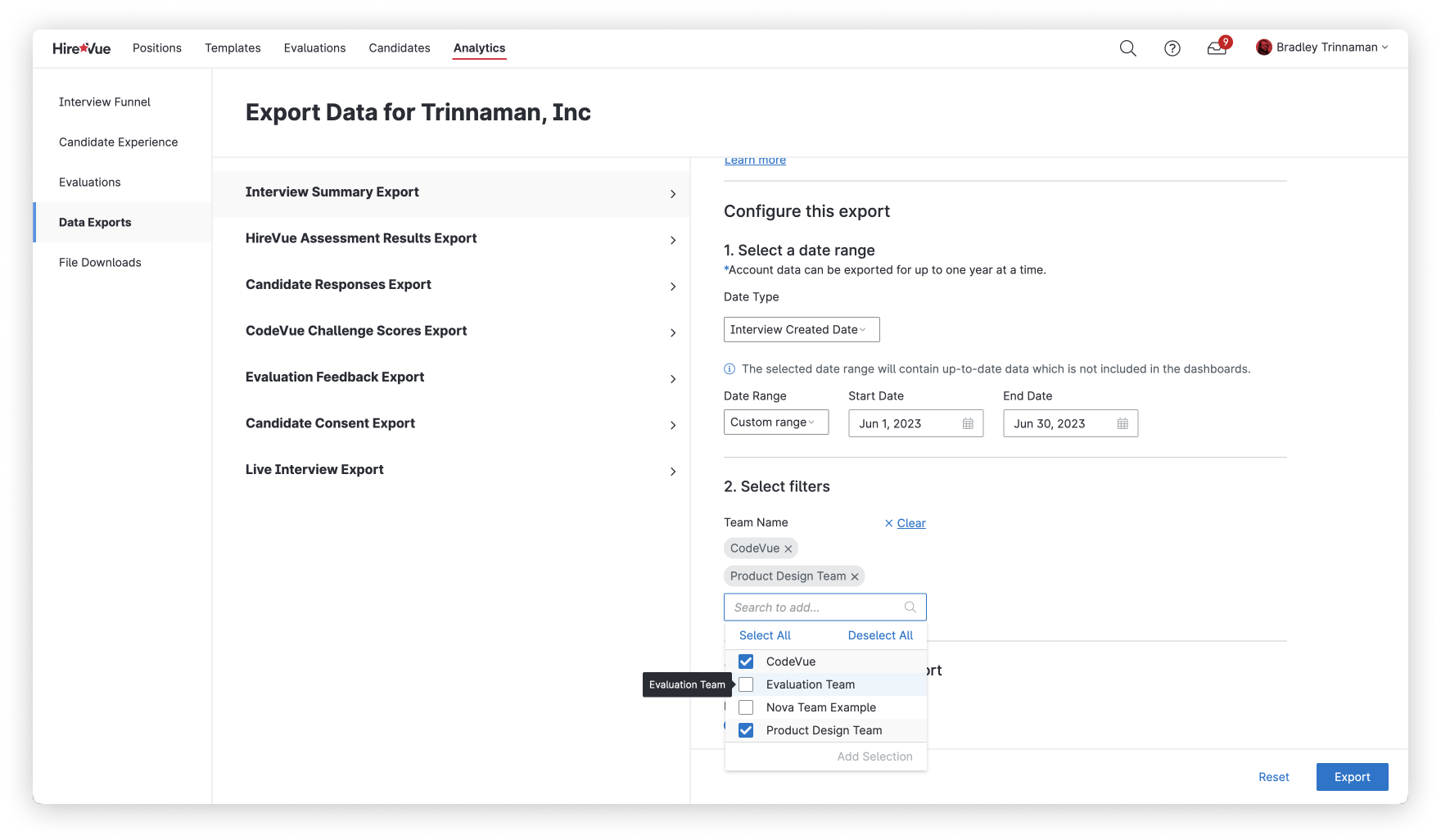Click the Reset link
This screenshot has width=1441, height=840.
[1273, 777]
